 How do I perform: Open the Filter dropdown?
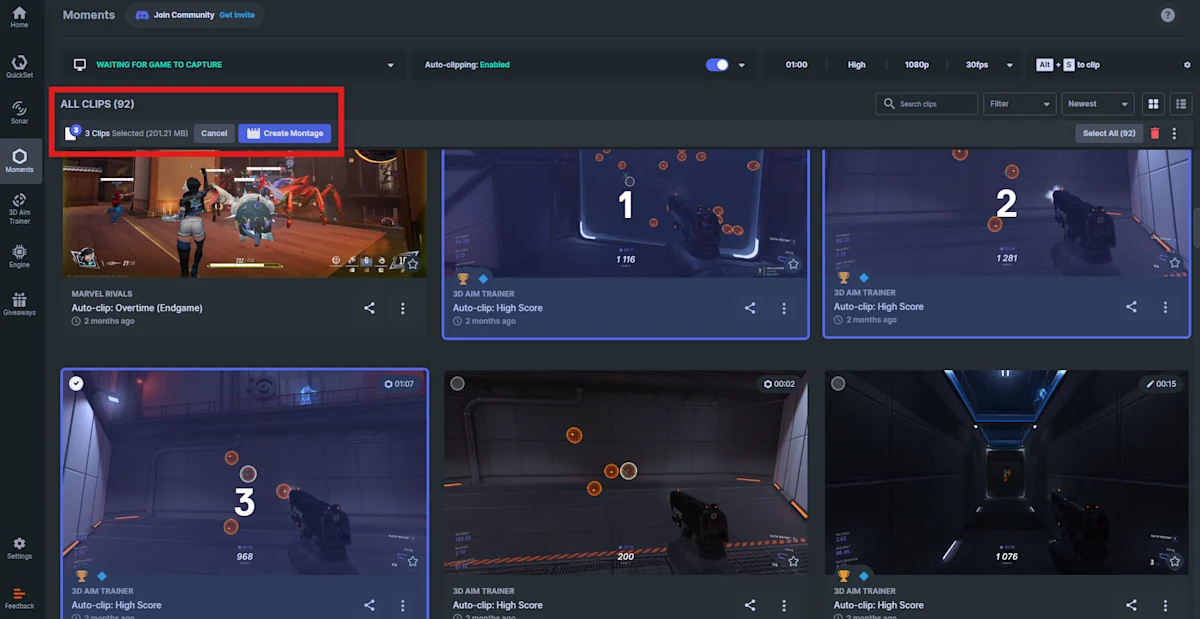tap(1019, 103)
